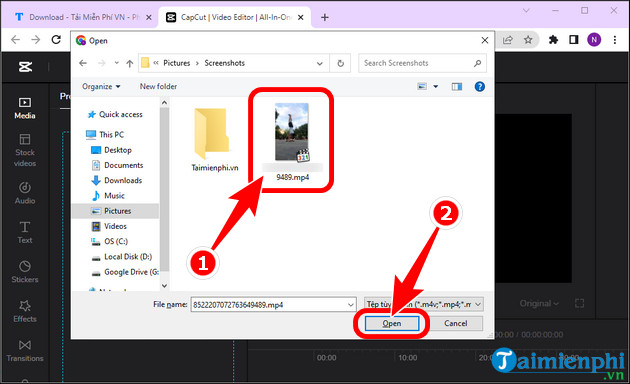
Task: Expand the address path dropdown
Action: coord(319,63)
